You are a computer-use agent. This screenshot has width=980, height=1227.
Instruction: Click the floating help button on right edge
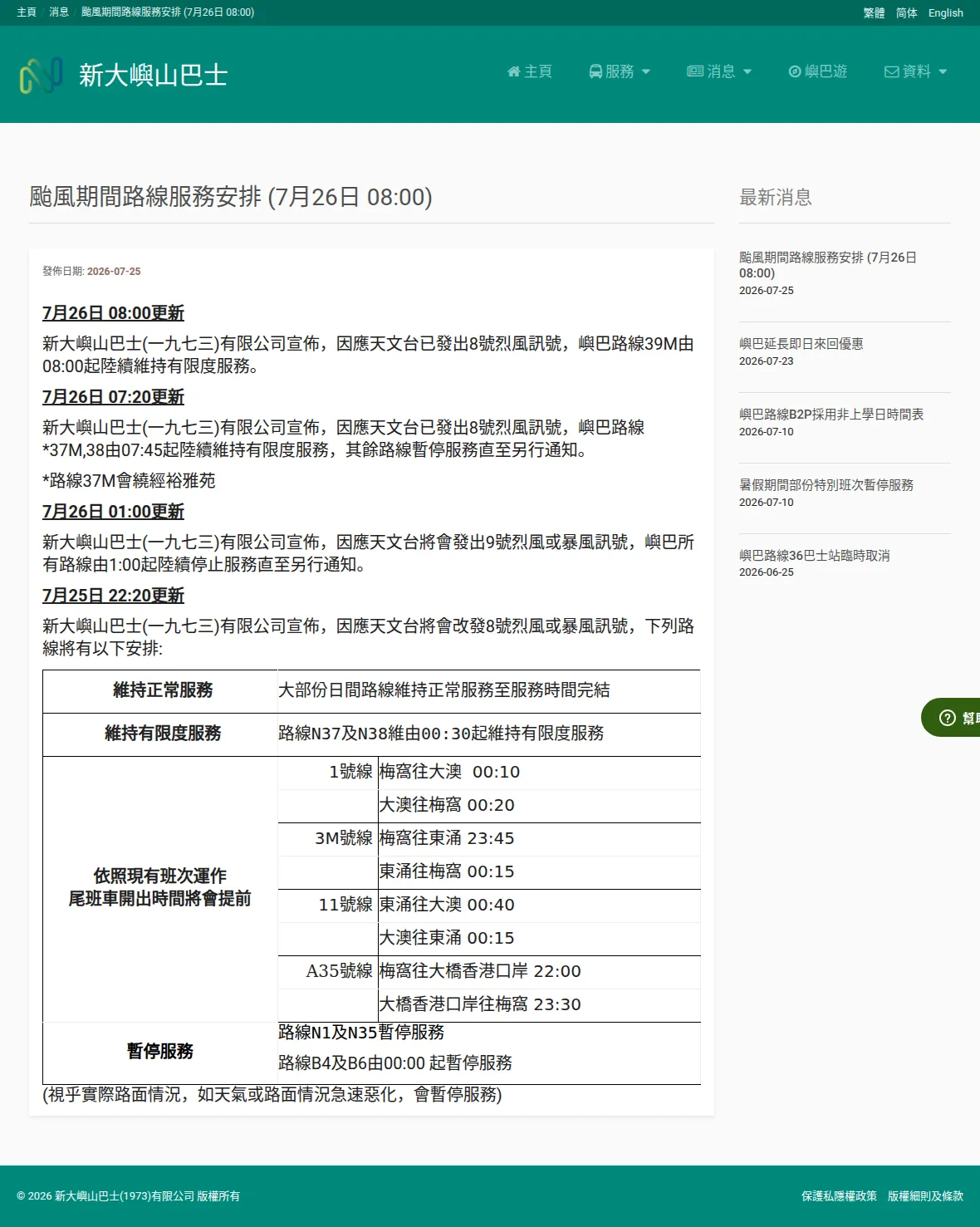point(951,718)
